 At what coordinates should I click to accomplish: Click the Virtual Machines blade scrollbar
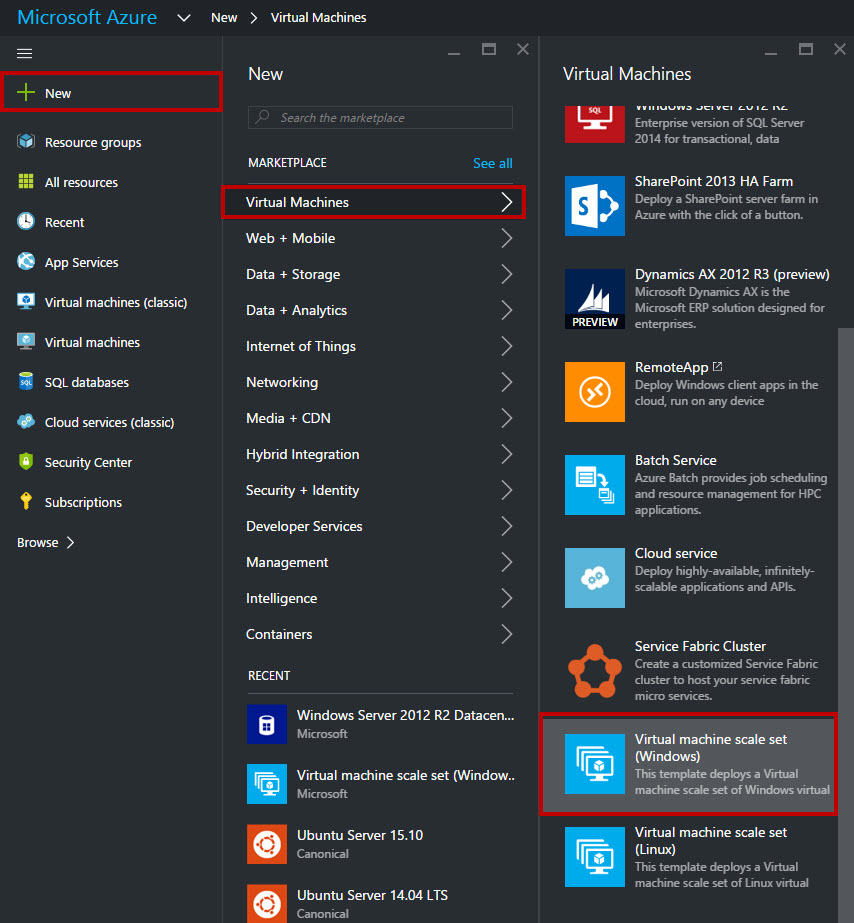coord(846,625)
